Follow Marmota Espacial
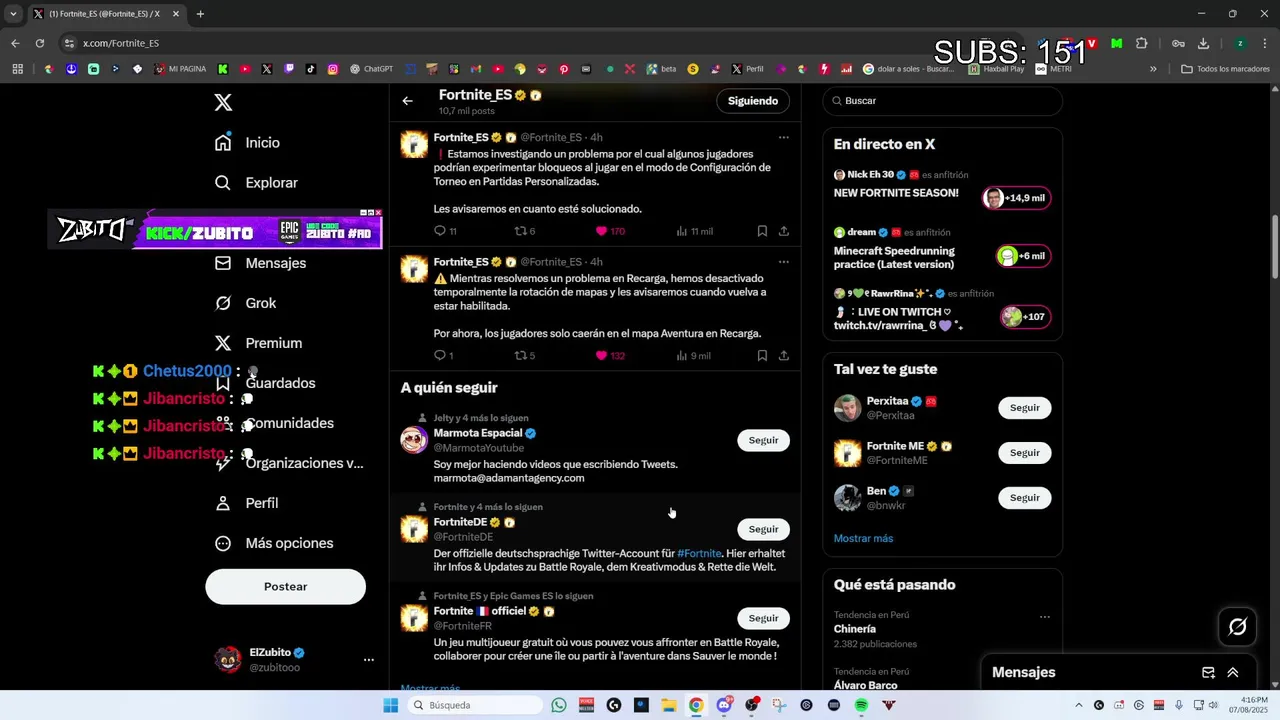 pyautogui.click(x=763, y=440)
